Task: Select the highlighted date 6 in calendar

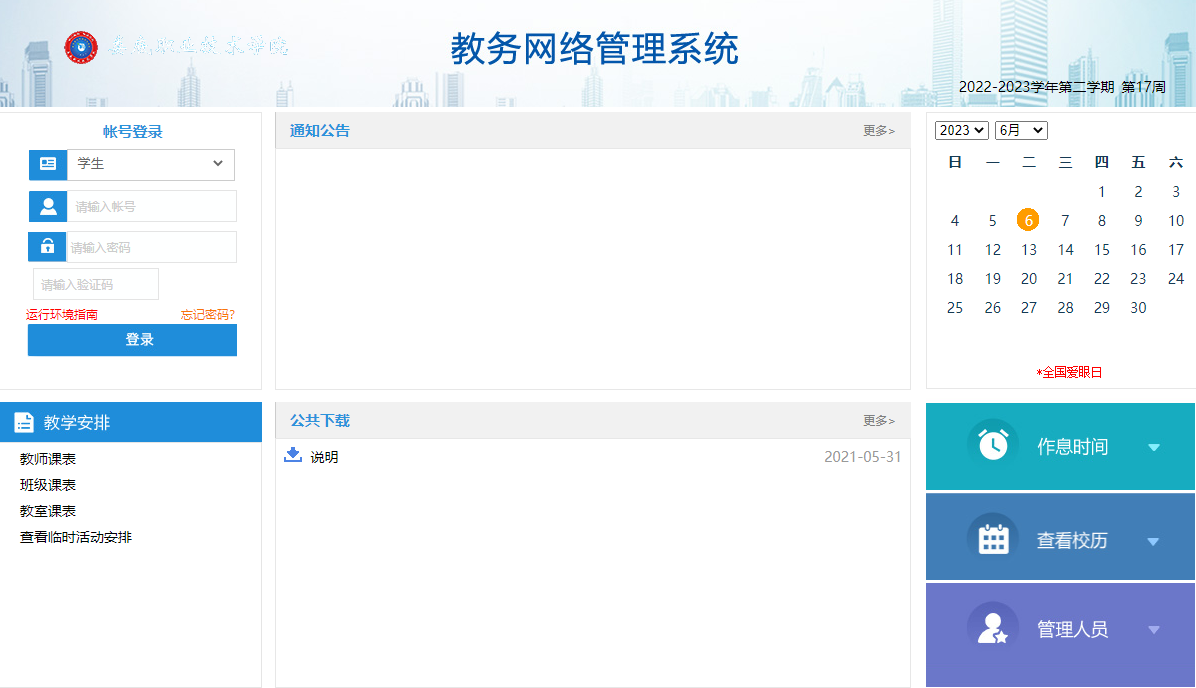Action: (1028, 221)
